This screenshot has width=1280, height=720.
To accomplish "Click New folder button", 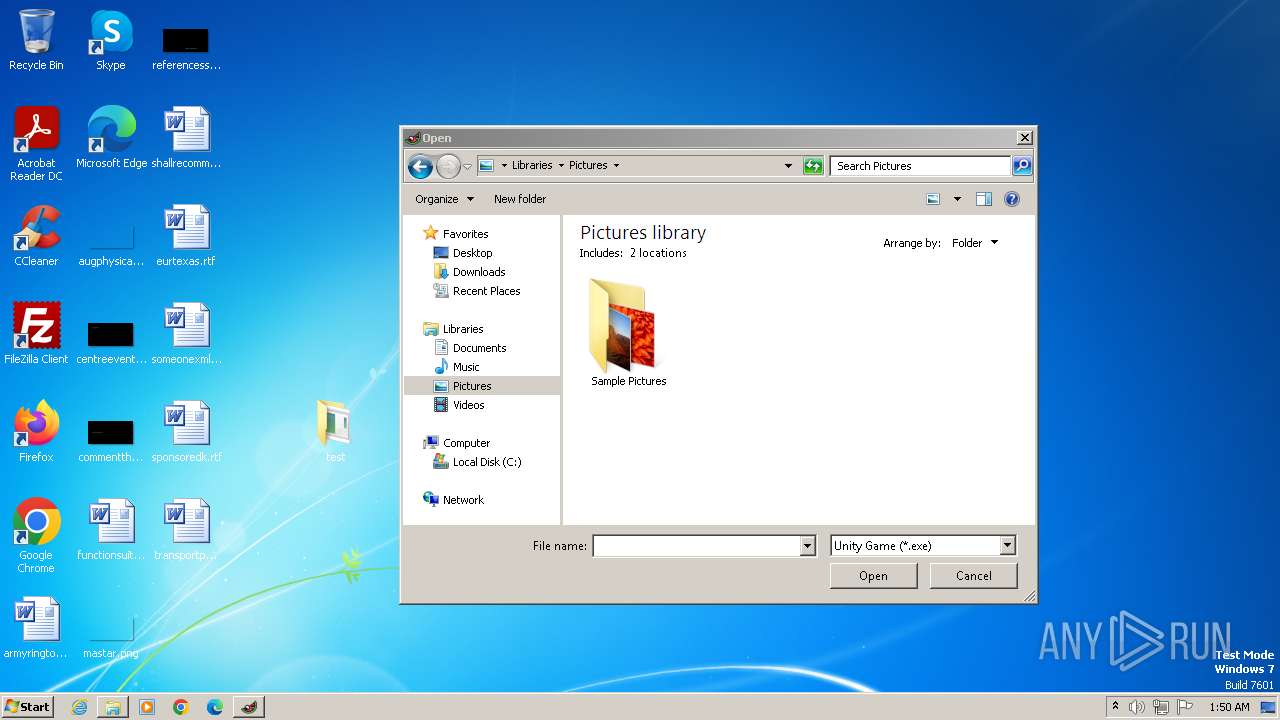I will pyautogui.click(x=520, y=199).
